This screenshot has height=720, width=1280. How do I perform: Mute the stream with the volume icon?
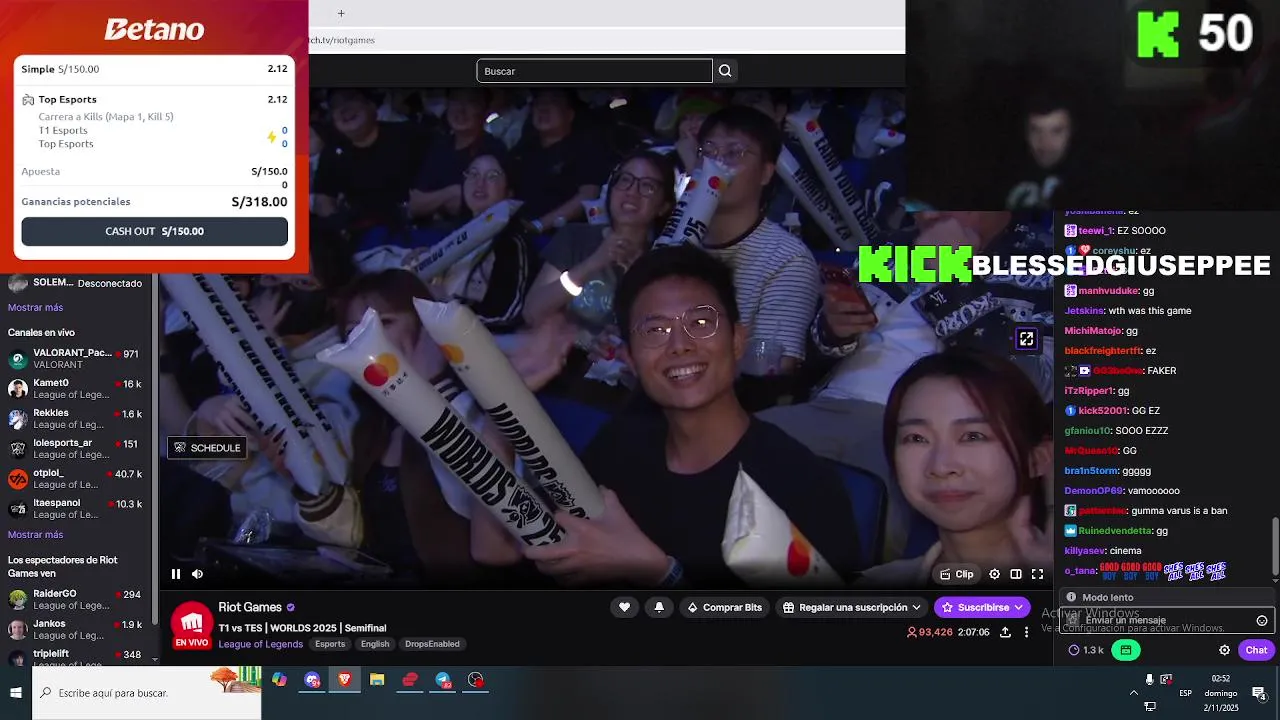coord(197,574)
